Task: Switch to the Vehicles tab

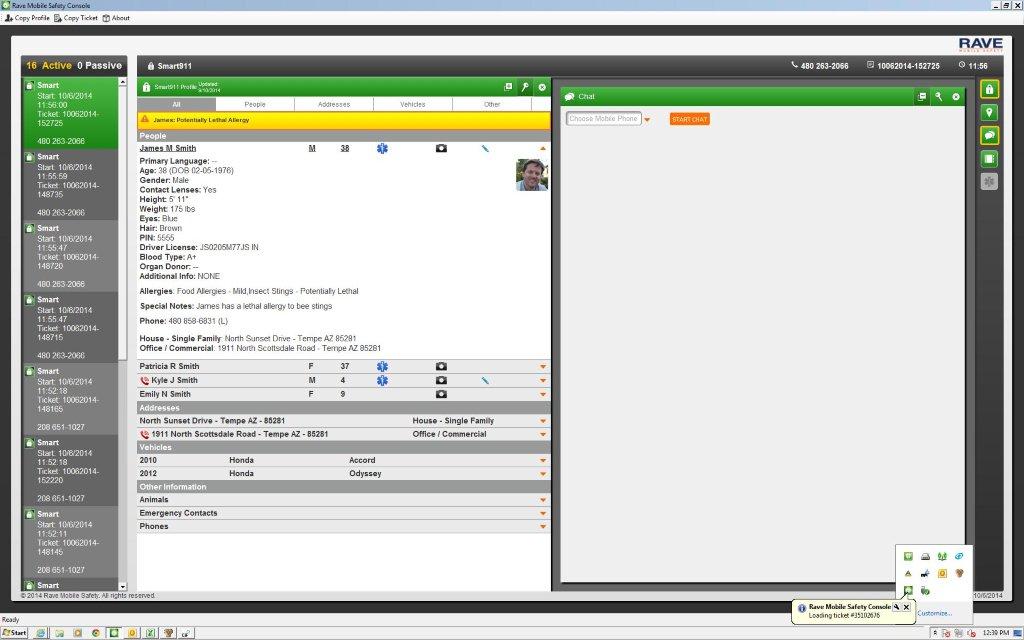Action: click(413, 104)
